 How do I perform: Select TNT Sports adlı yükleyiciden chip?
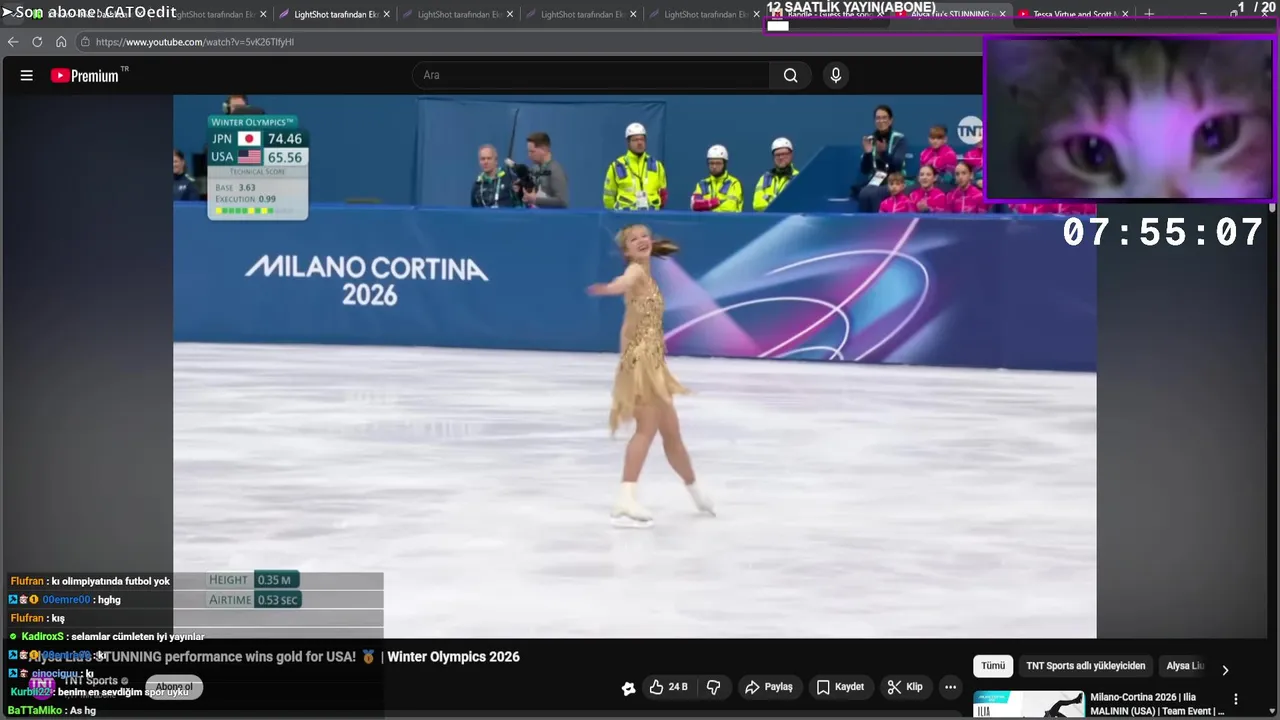pos(1085,666)
